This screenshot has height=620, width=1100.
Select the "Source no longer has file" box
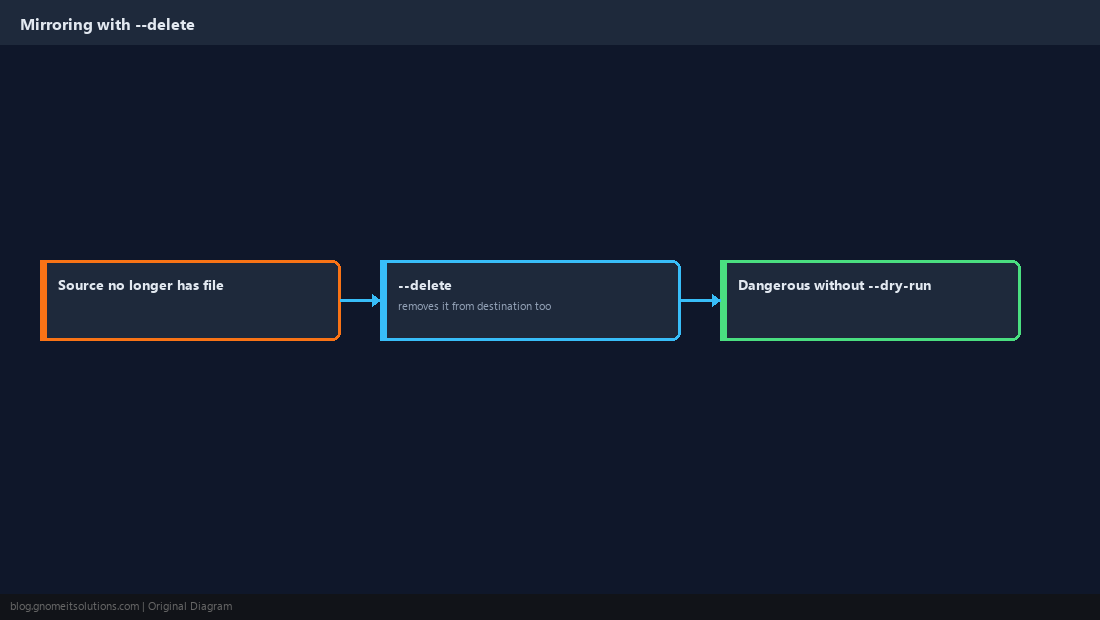click(x=190, y=300)
